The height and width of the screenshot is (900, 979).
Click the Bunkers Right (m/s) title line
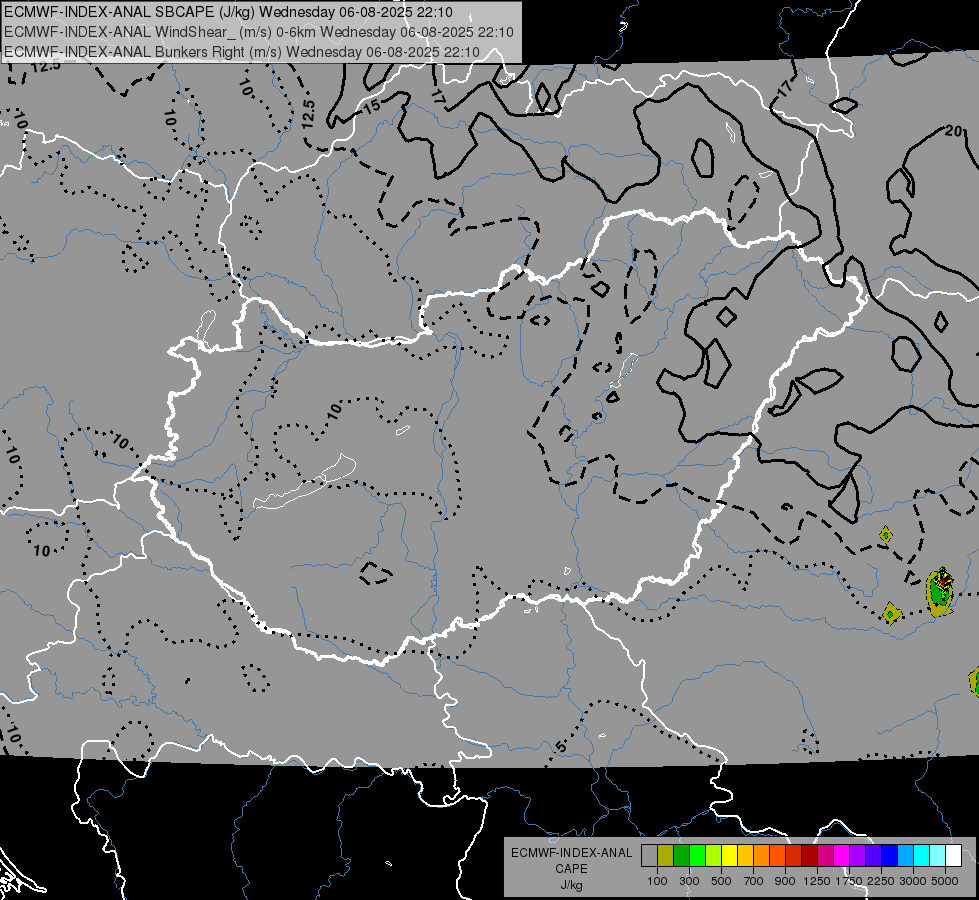[242, 52]
